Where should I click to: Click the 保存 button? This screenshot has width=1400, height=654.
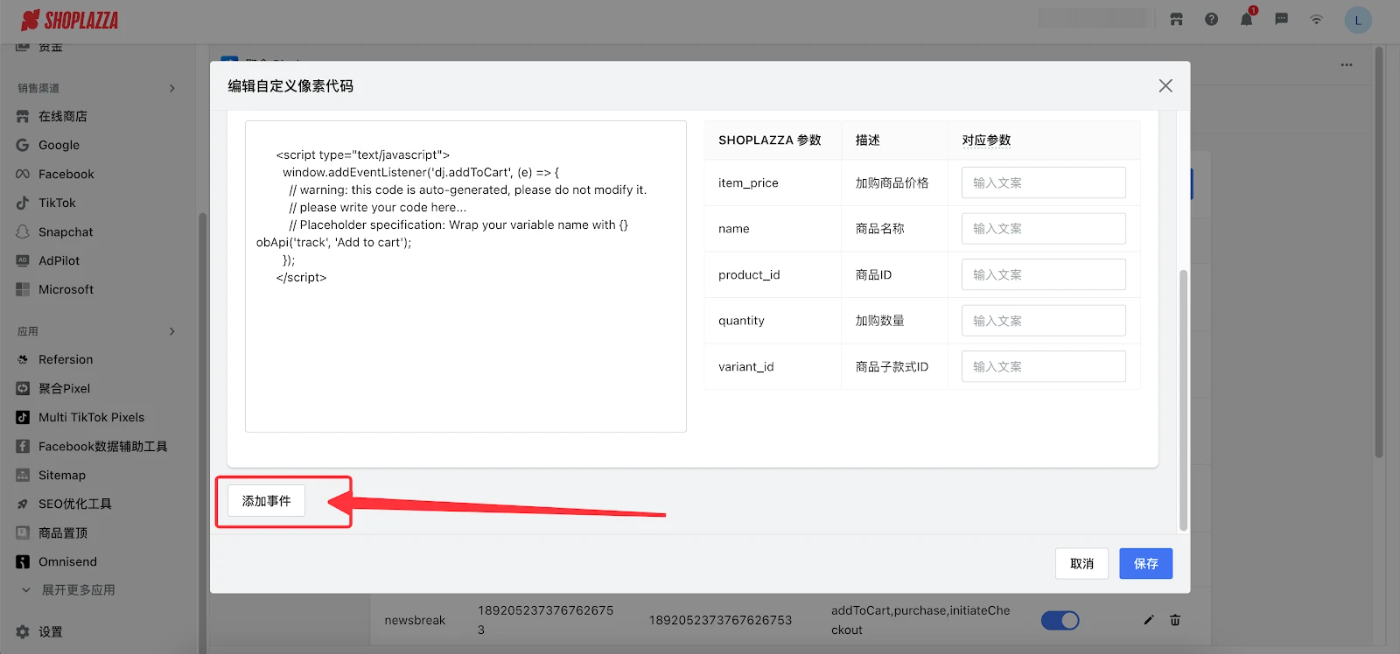[x=1145, y=563]
